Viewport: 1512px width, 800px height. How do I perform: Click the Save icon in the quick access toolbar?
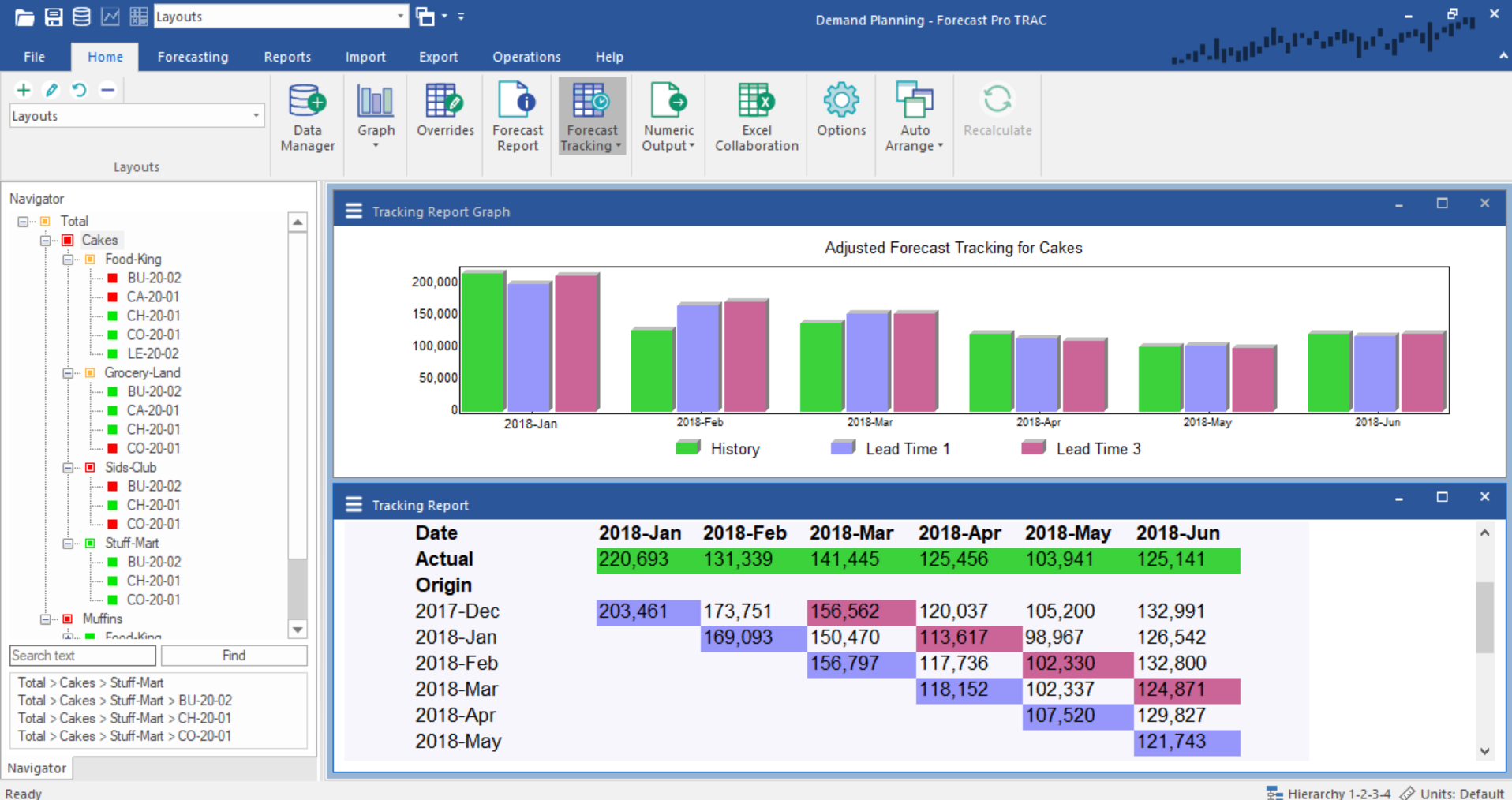tap(53, 16)
